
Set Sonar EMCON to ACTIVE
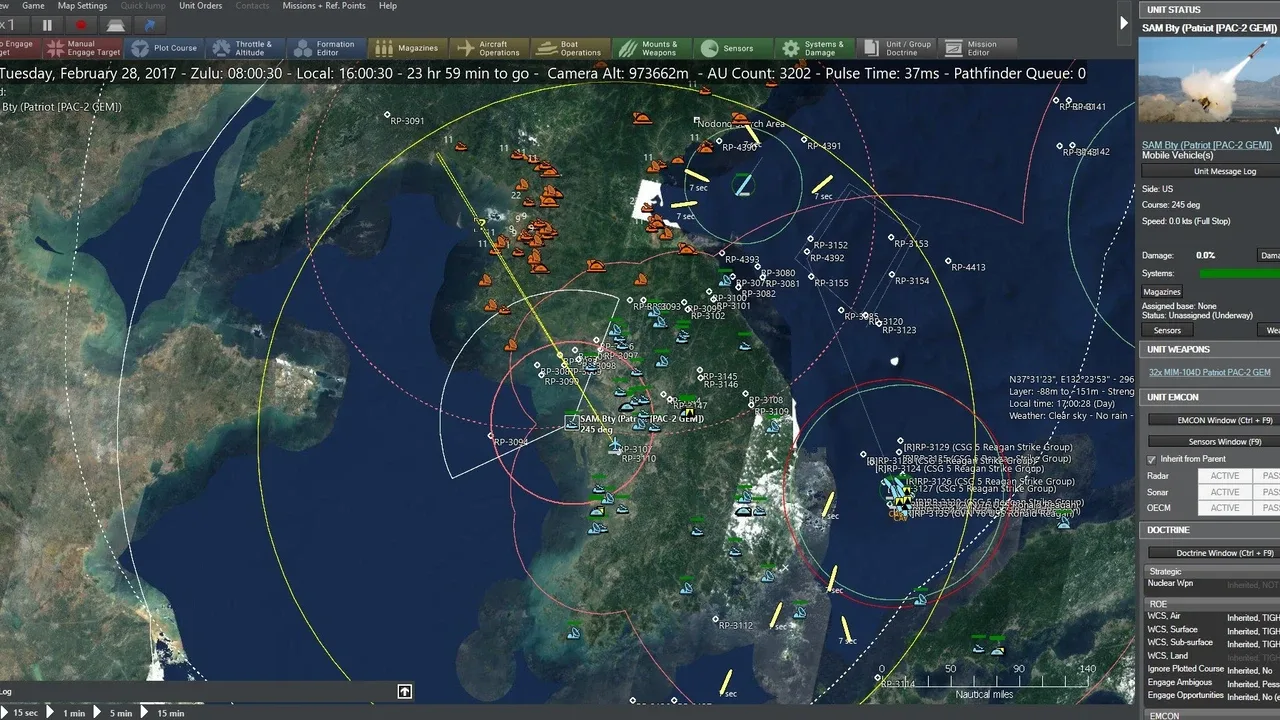(1225, 492)
